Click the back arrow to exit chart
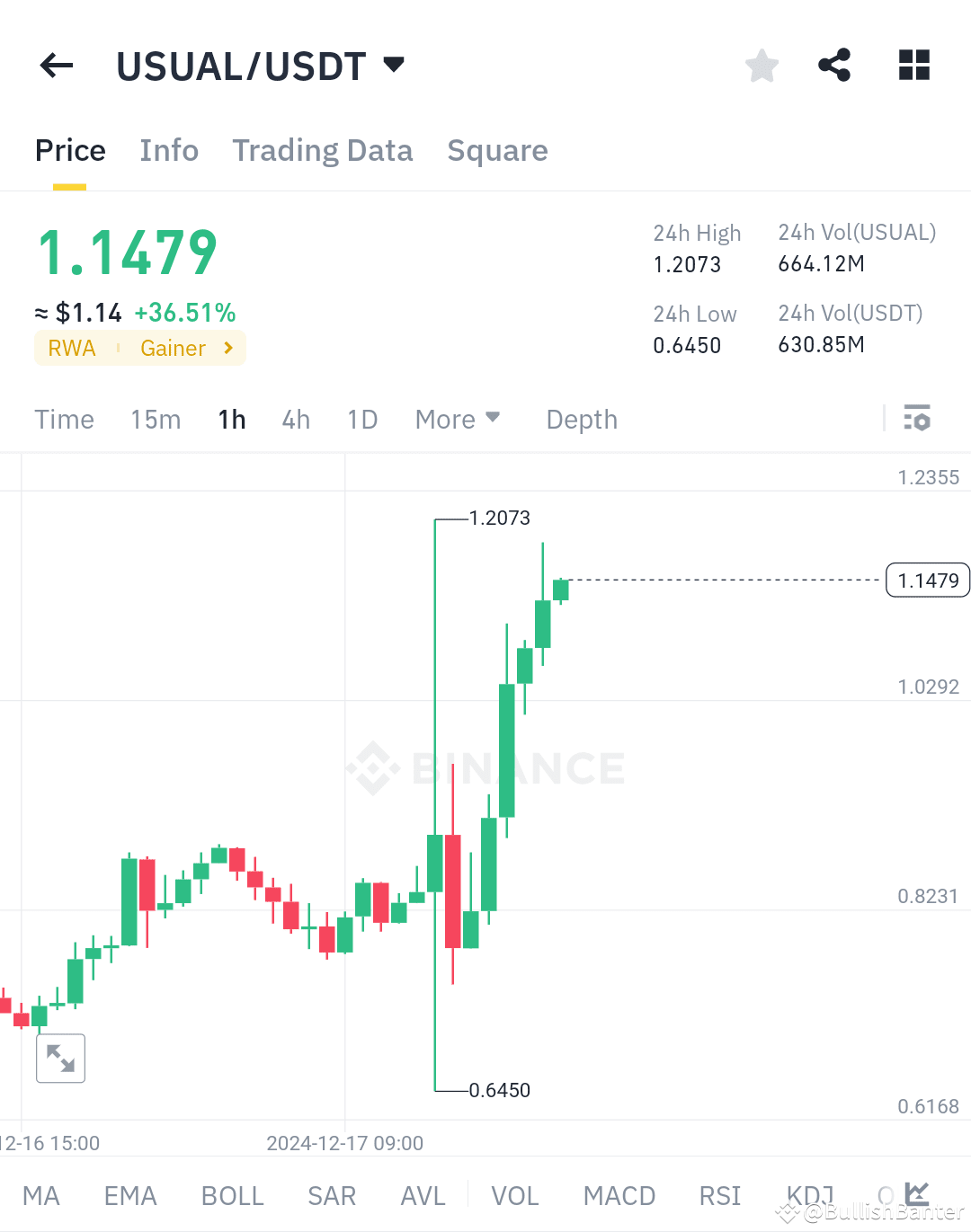 [56, 65]
